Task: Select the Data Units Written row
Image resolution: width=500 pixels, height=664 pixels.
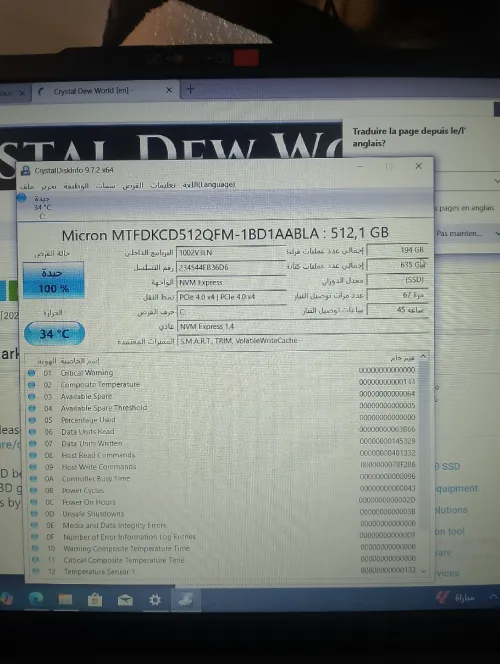Action: (222, 443)
